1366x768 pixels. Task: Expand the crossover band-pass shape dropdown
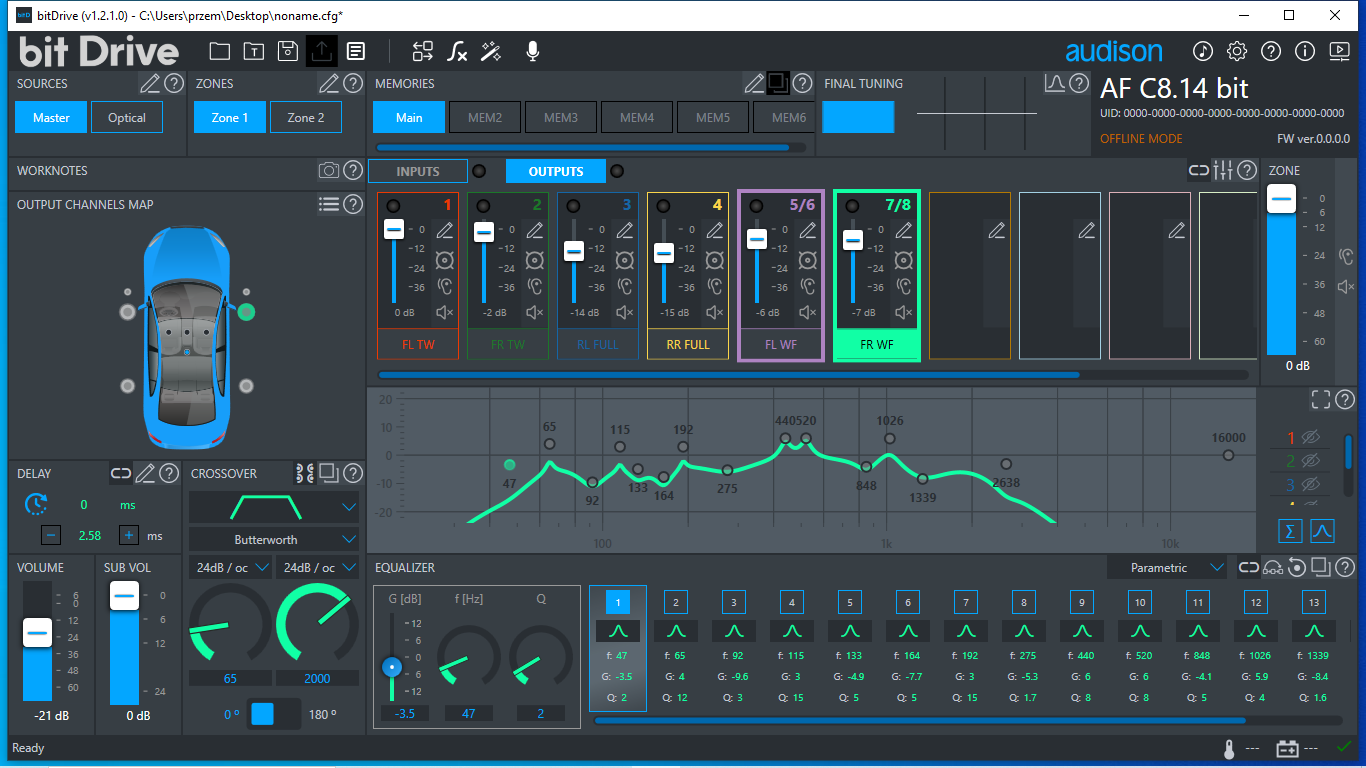coord(273,507)
